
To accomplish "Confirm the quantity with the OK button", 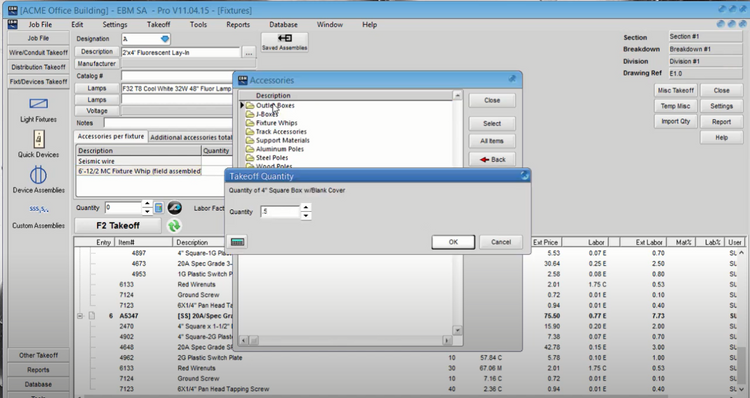I will click(453, 242).
